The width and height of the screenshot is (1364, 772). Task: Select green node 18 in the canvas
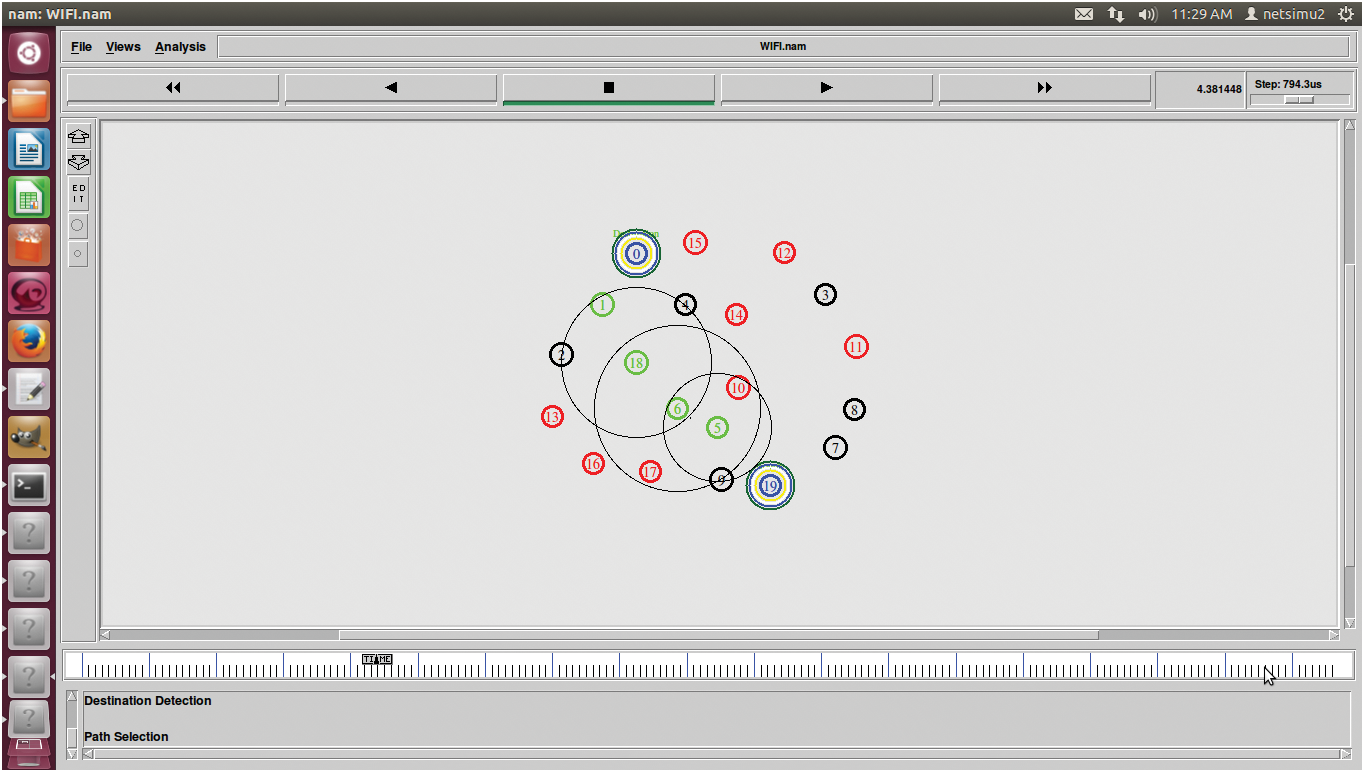click(x=637, y=363)
